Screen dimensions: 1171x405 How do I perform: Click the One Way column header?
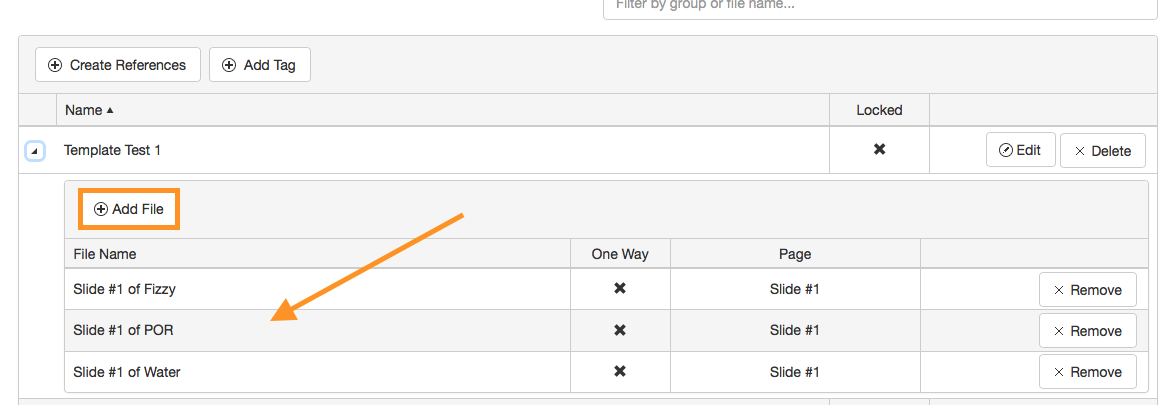(x=620, y=254)
